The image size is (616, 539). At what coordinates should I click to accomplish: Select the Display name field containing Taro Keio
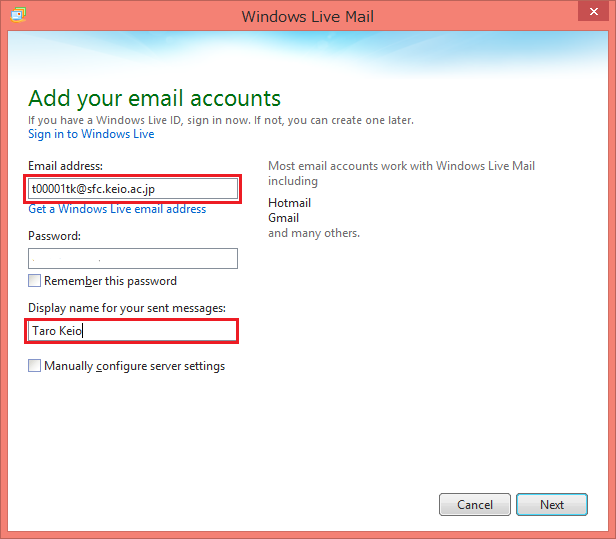133,331
